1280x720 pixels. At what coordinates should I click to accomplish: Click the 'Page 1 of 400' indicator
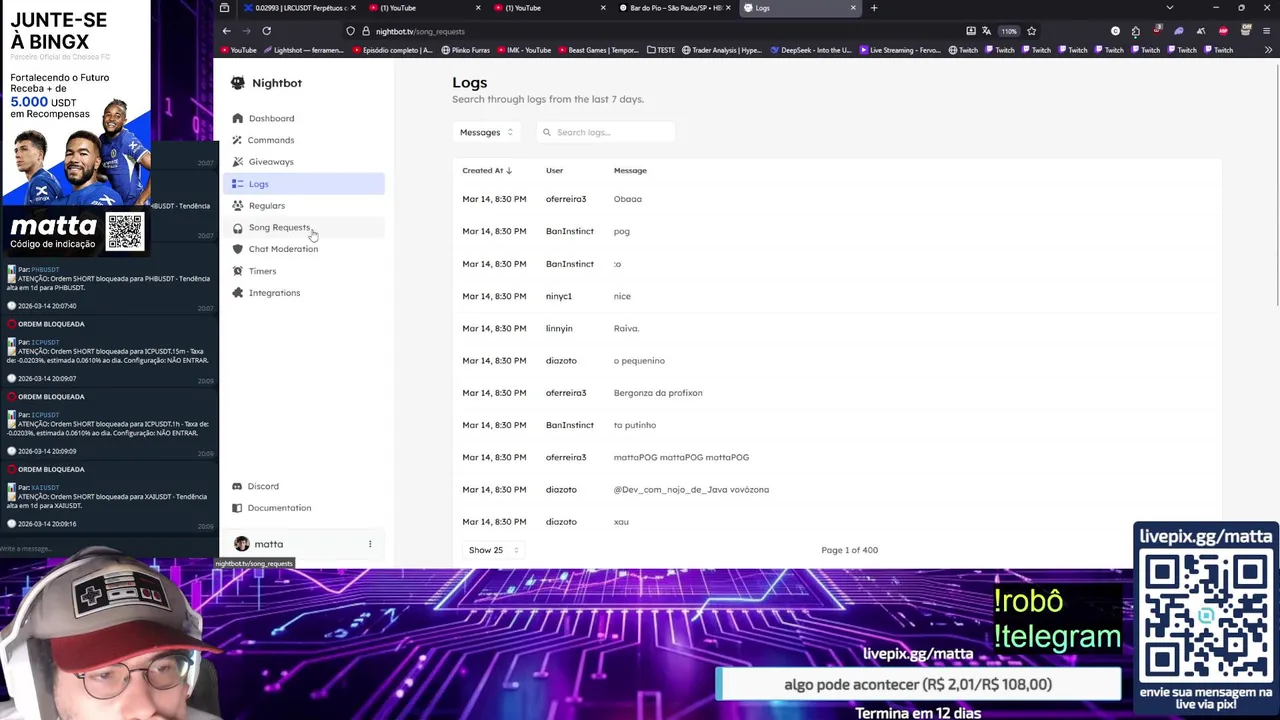(x=850, y=550)
